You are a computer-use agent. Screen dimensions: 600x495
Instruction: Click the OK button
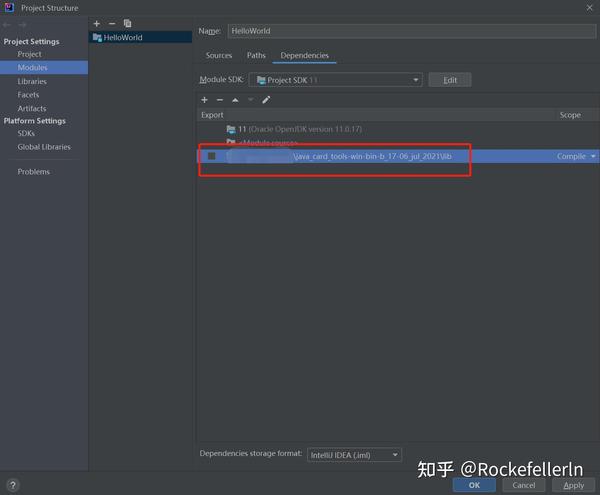474,485
